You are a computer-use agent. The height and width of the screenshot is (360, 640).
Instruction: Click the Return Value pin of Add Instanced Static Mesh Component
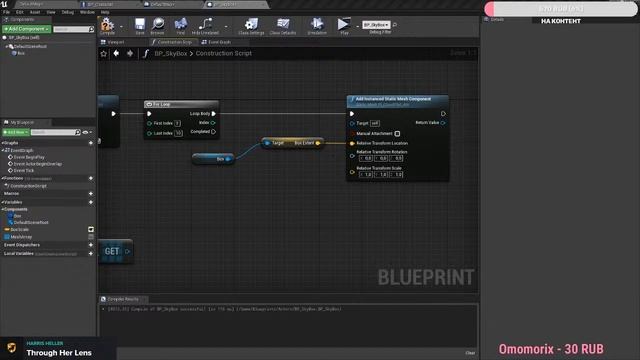(443, 122)
